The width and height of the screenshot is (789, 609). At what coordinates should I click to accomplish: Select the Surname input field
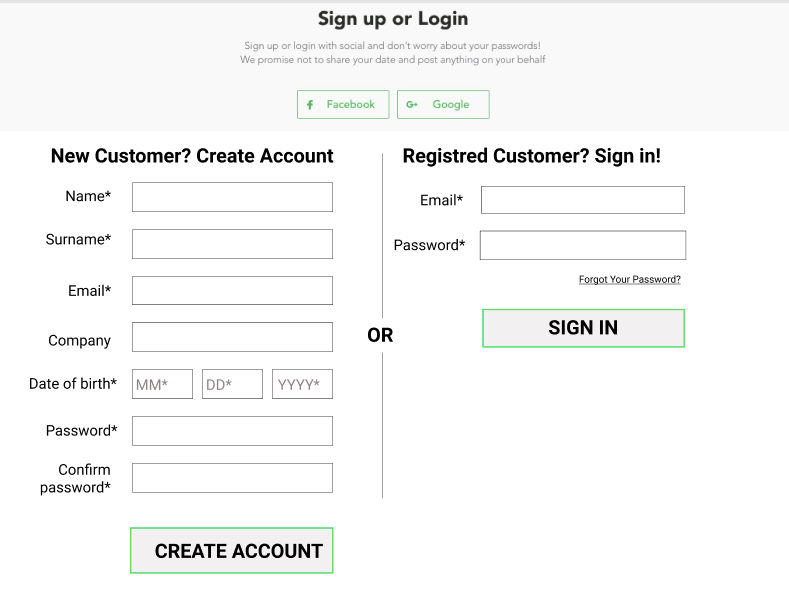pyautogui.click(x=232, y=244)
